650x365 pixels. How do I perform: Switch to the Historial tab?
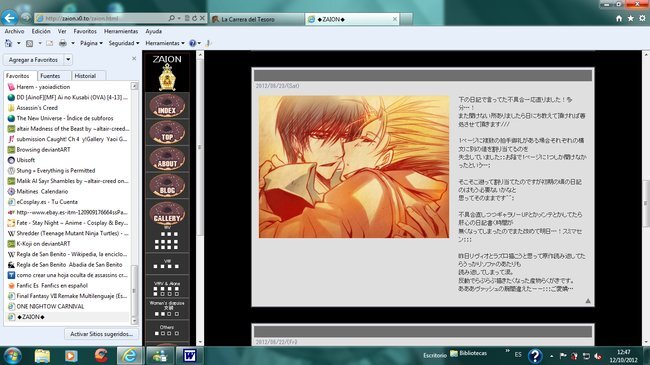[85, 76]
